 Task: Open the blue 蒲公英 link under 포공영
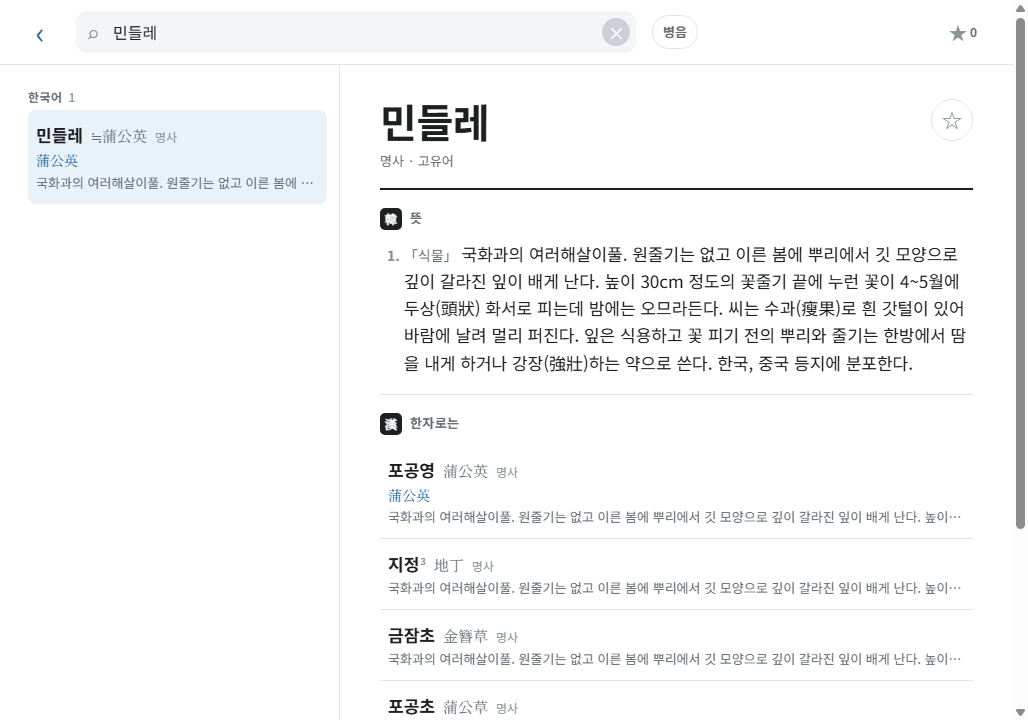tap(409, 496)
